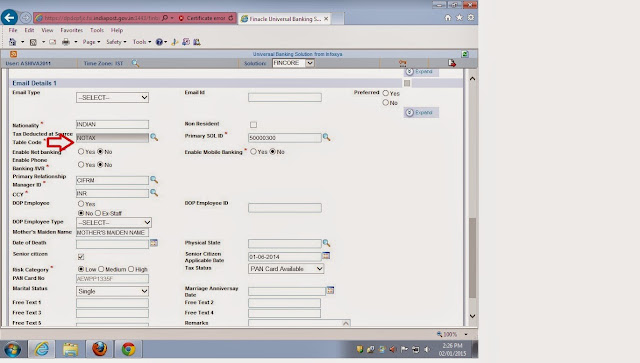Open the Safety dropdown in command bar
The image size is (640, 363).
click(116, 42)
